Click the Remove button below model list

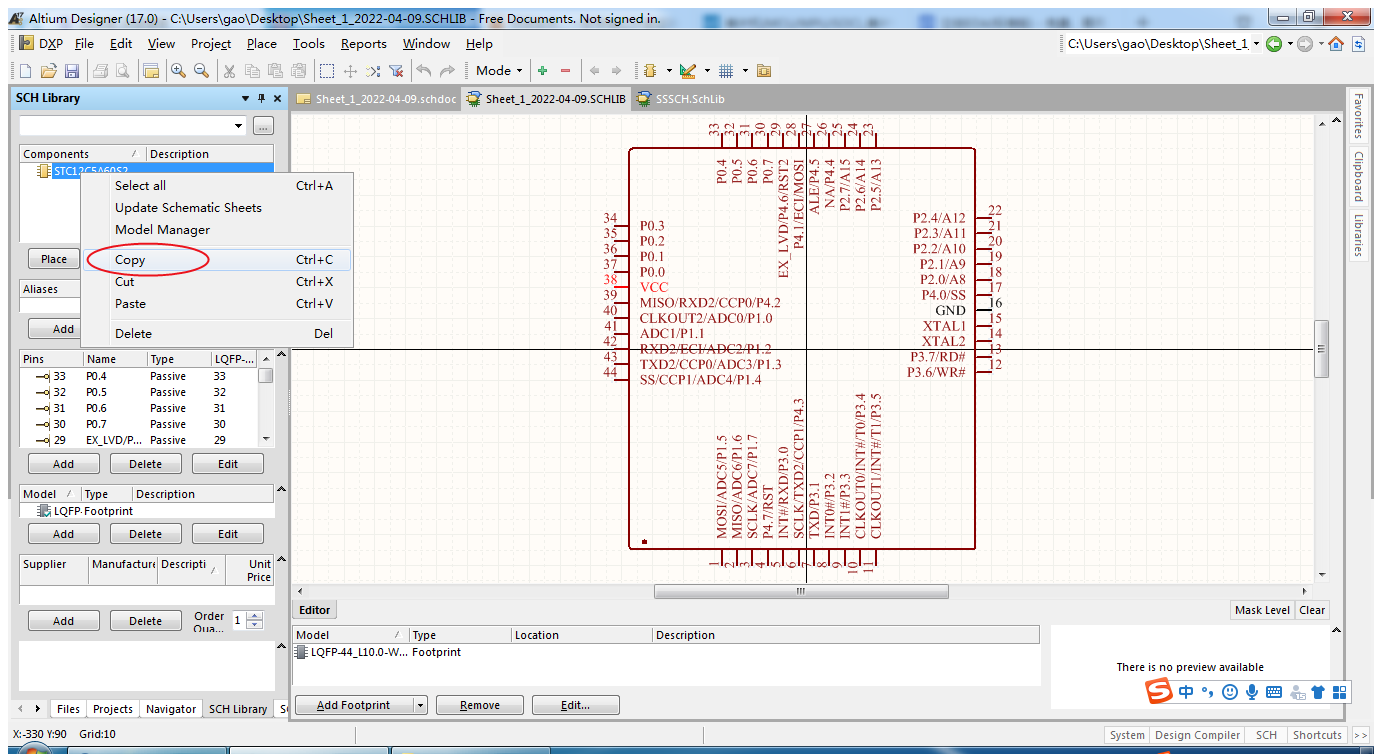(x=479, y=705)
